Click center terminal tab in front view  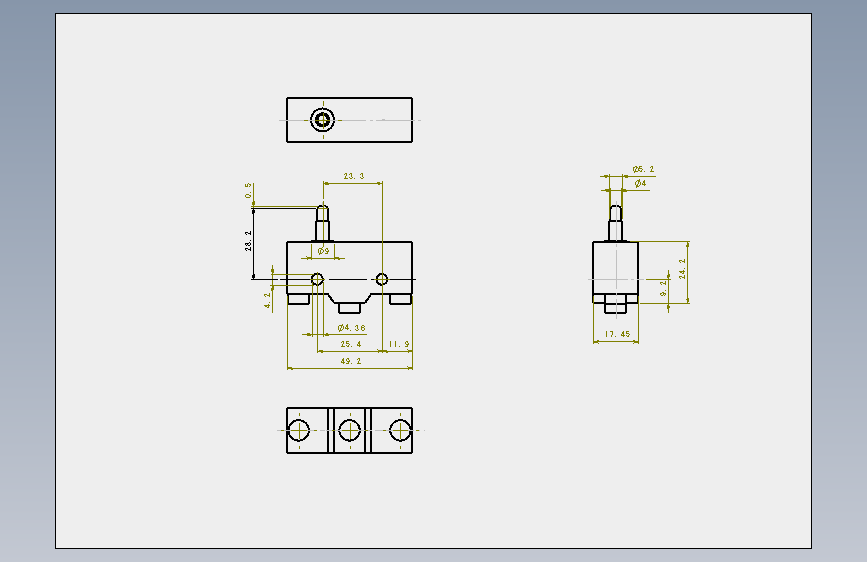pos(349,308)
